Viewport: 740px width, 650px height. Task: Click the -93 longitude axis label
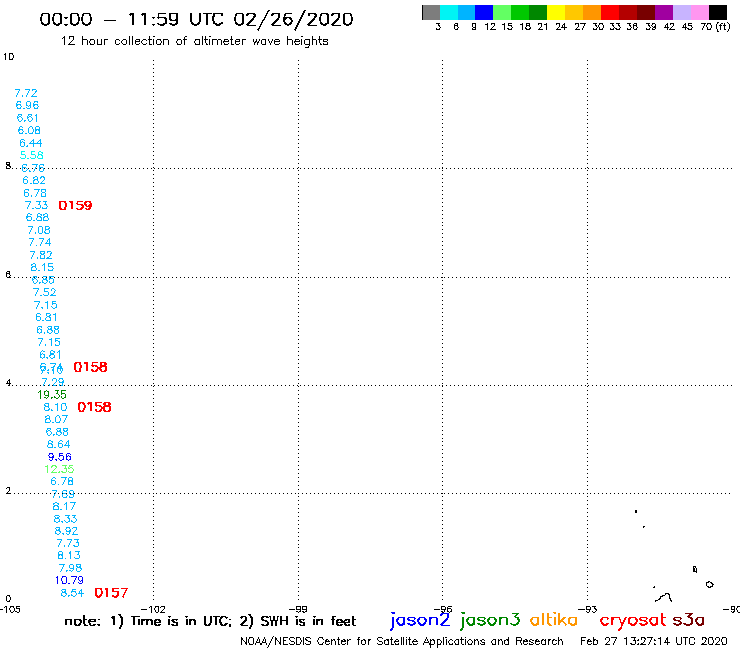(588, 609)
